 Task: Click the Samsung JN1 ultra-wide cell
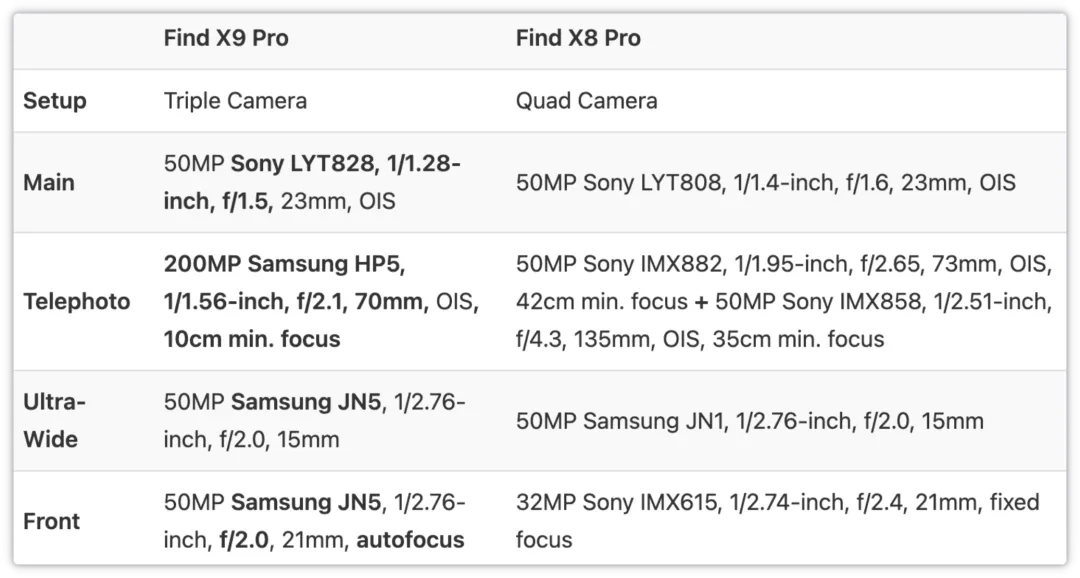[749, 421]
